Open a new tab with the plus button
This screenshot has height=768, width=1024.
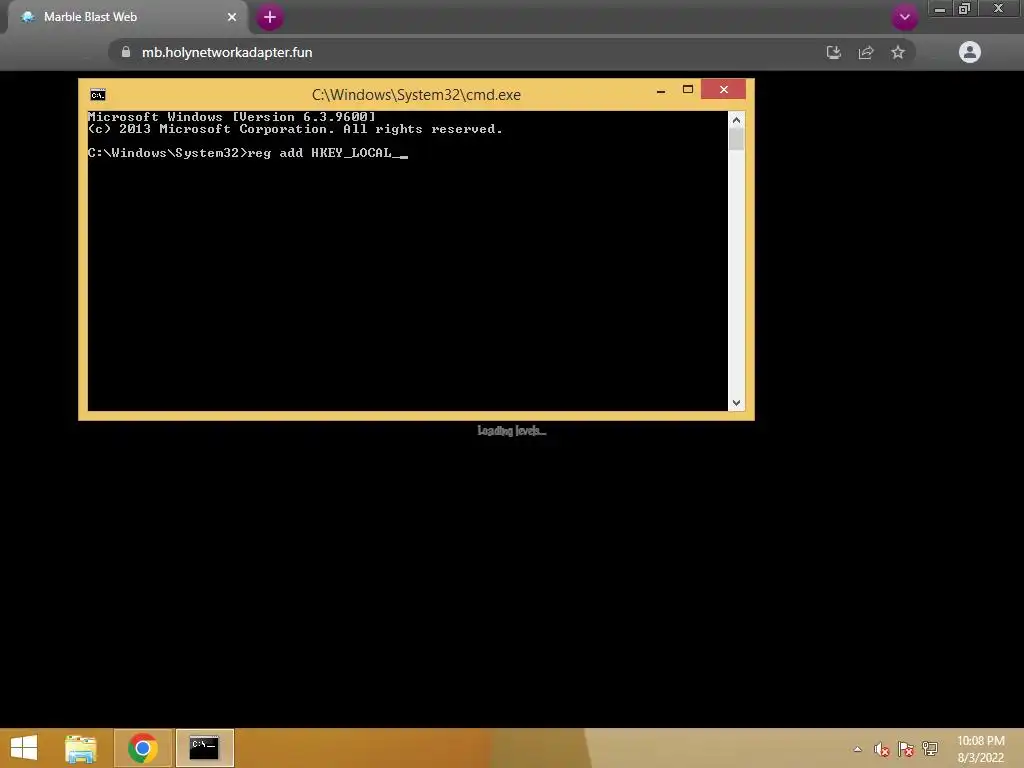(x=270, y=18)
